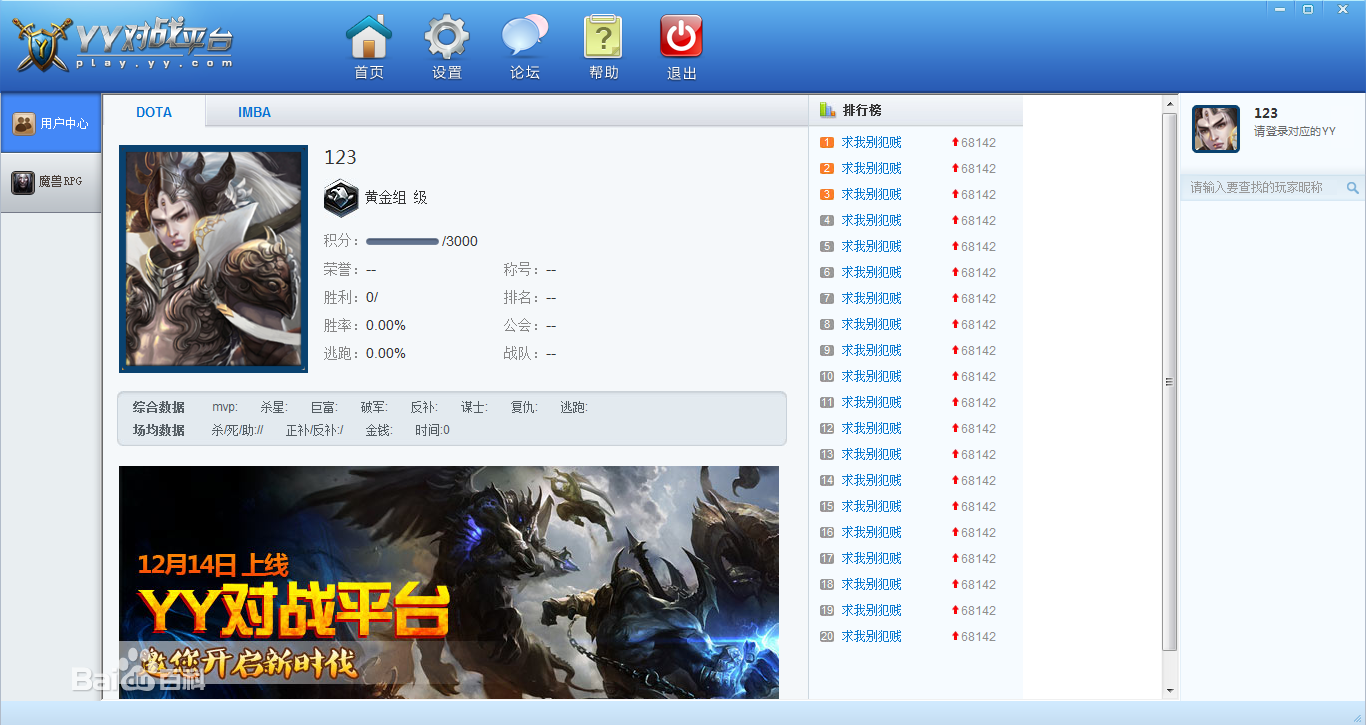Screen dimensions: 1366x725
Task: Click the YY对战平台 logo
Action: (x=124, y=45)
